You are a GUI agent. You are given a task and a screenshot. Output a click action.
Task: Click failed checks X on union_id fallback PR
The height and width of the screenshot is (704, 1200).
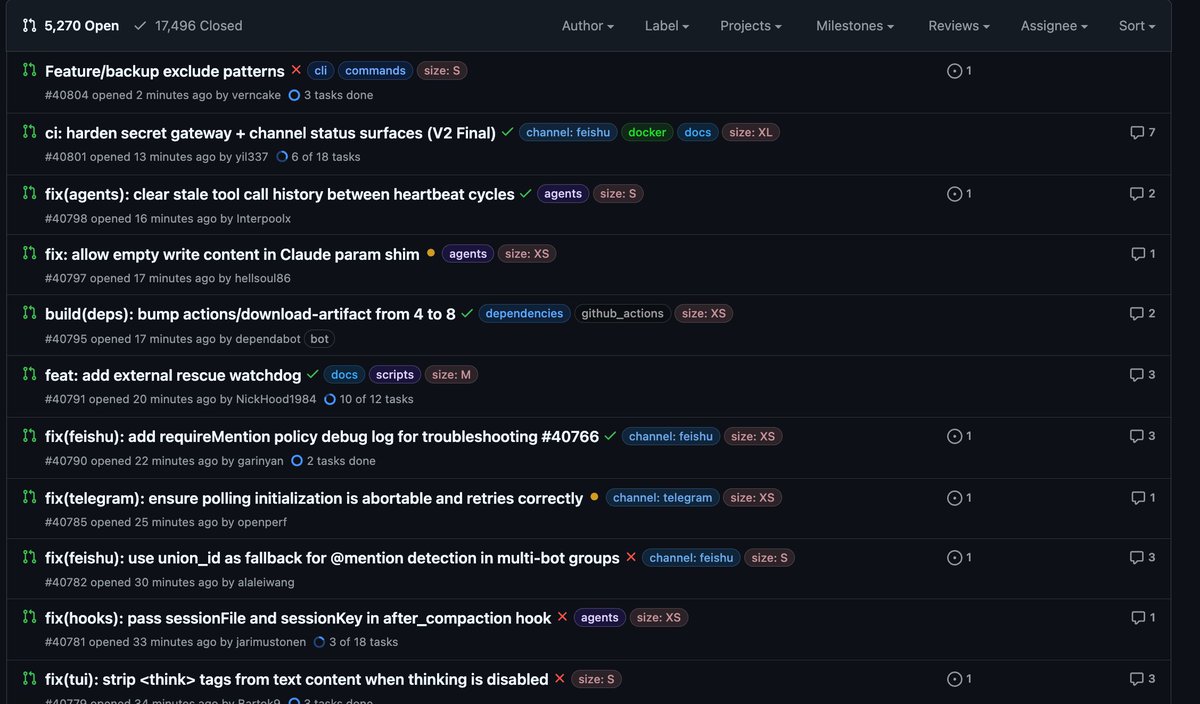coord(631,557)
